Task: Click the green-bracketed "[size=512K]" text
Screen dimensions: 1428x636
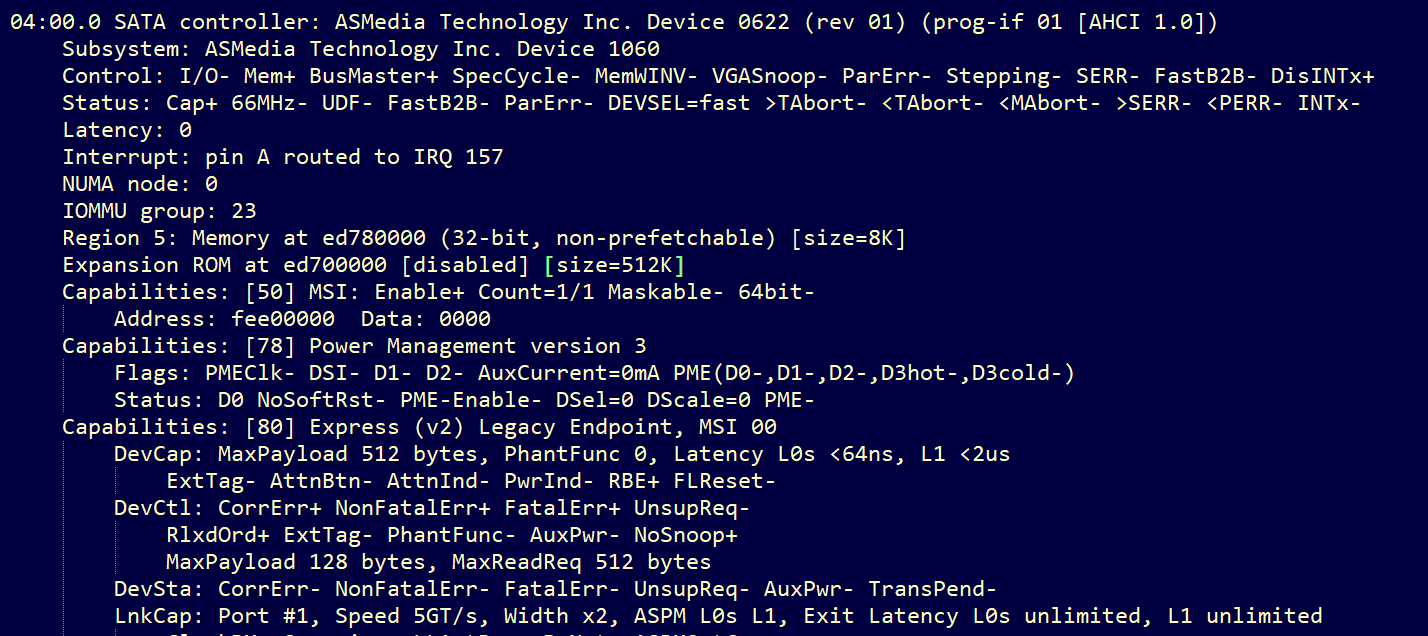Action: [614, 265]
